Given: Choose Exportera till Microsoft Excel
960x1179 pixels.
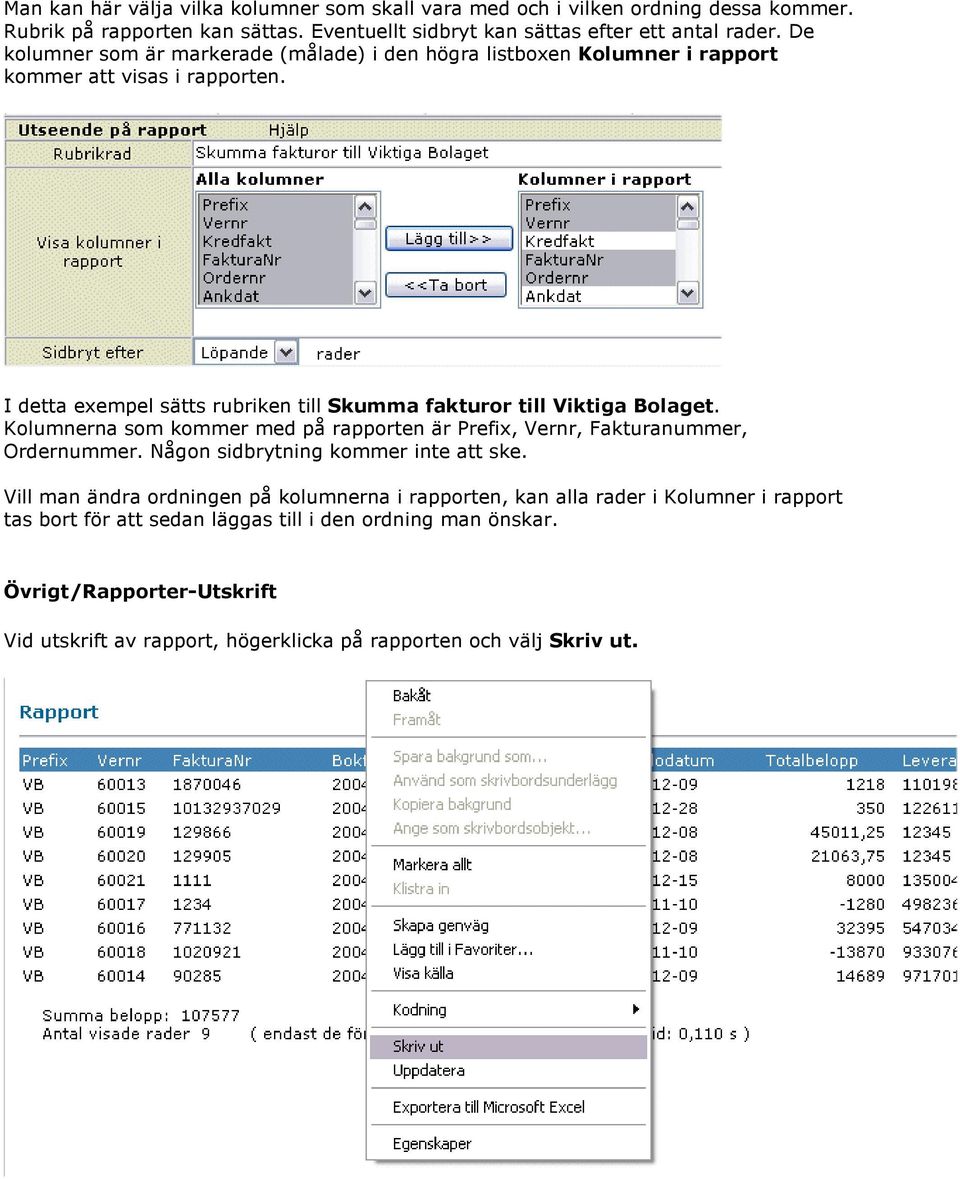Looking at the screenshot, I should pos(508,1107).
